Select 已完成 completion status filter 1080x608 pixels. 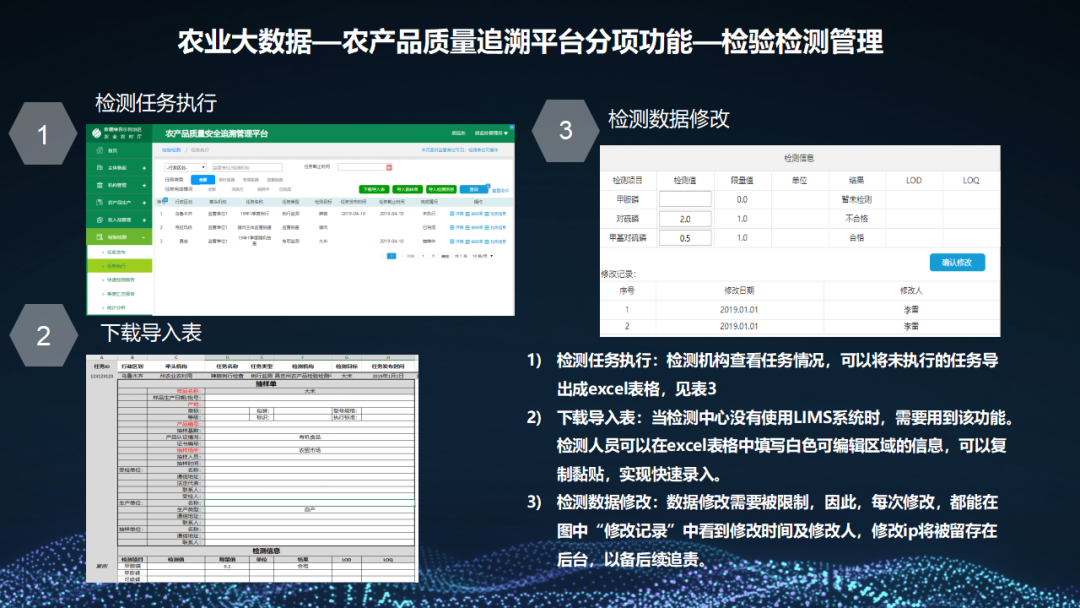[285, 189]
